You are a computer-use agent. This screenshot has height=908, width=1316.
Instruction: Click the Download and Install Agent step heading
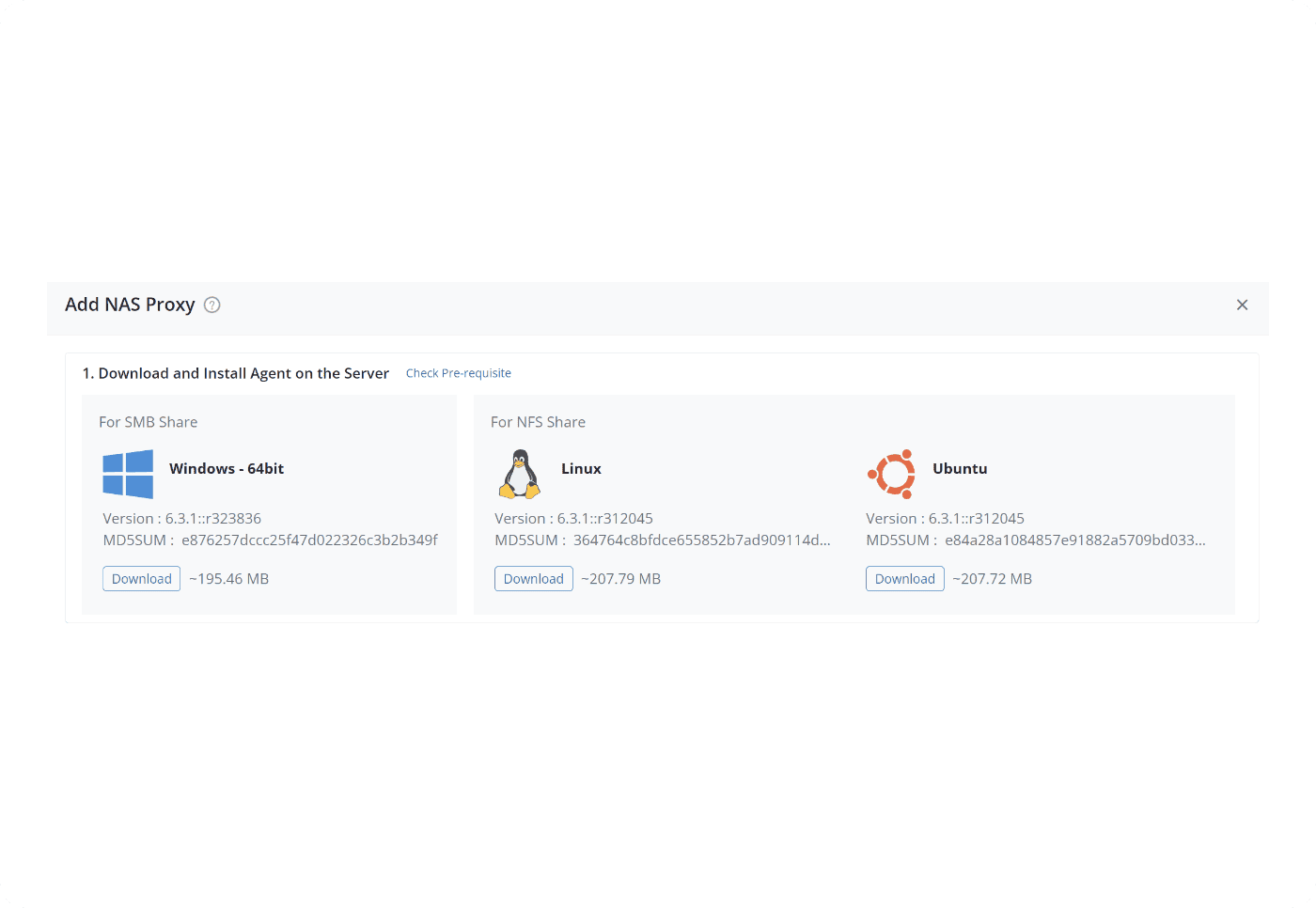tap(236, 373)
